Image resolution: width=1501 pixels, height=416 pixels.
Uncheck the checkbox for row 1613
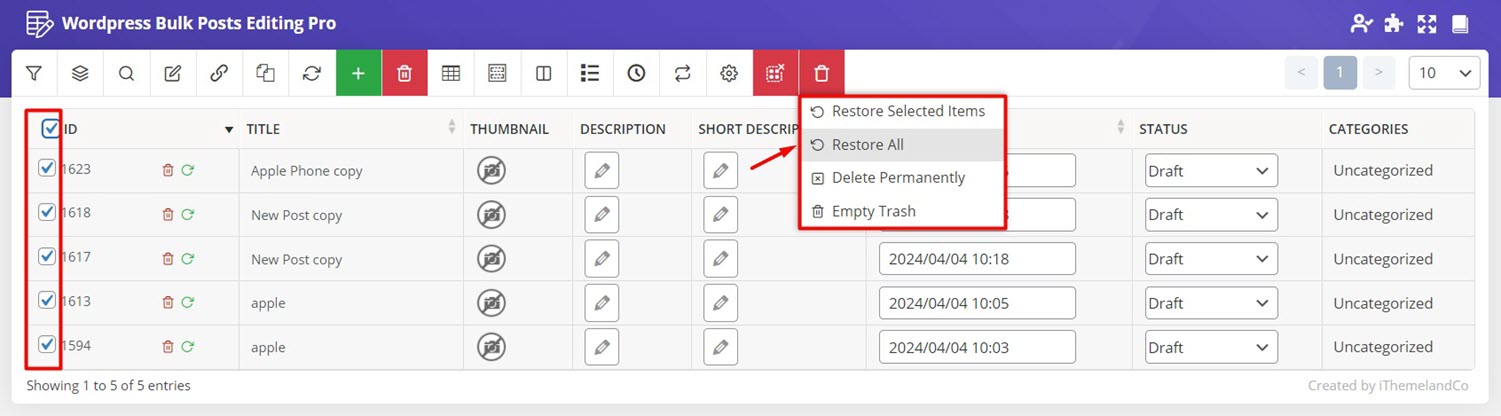(46, 300)
